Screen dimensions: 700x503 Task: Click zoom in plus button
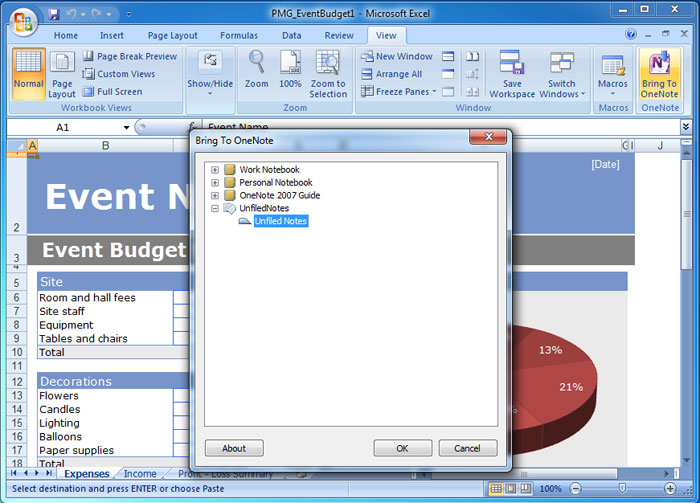pyautogui.click(x=670, y=489)
